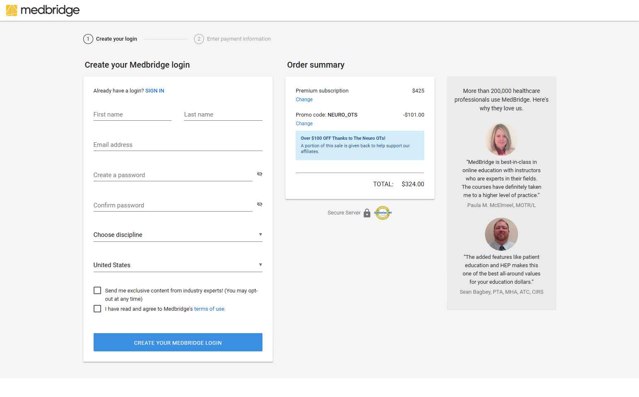The height and width of the screenshot is (397, 639).
Task: Enable exclusive content email checkbox
Action: [x=97, y=290]
